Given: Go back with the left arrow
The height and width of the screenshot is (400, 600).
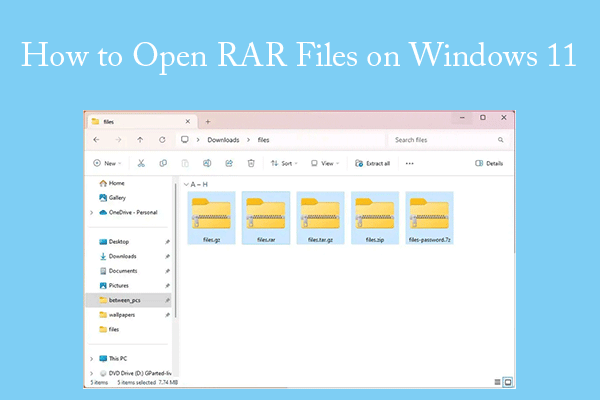Looking at the screenshot, I should [x=96, y=140].
